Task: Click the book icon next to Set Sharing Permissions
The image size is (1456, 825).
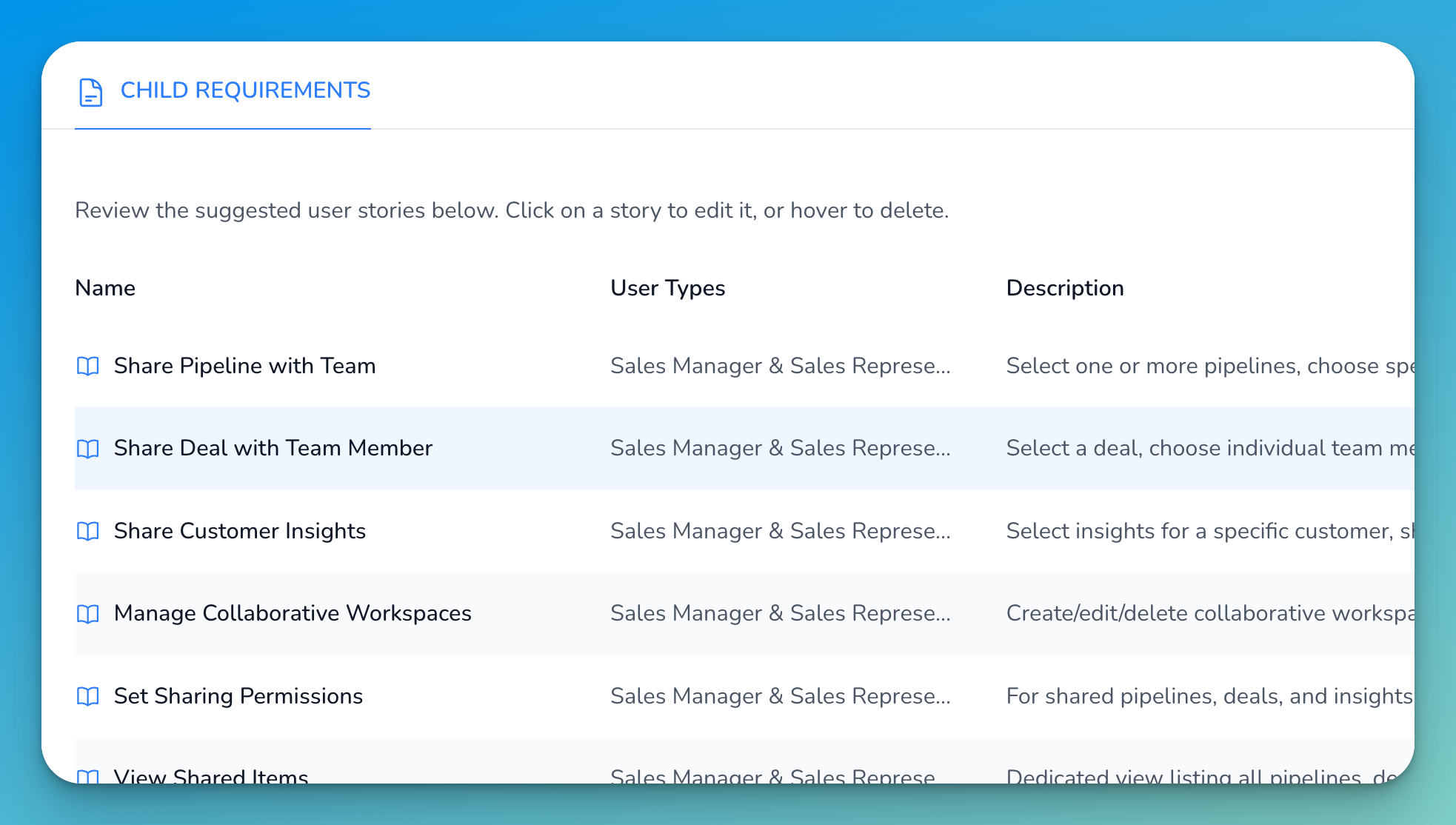Action: tap(88, 697)
